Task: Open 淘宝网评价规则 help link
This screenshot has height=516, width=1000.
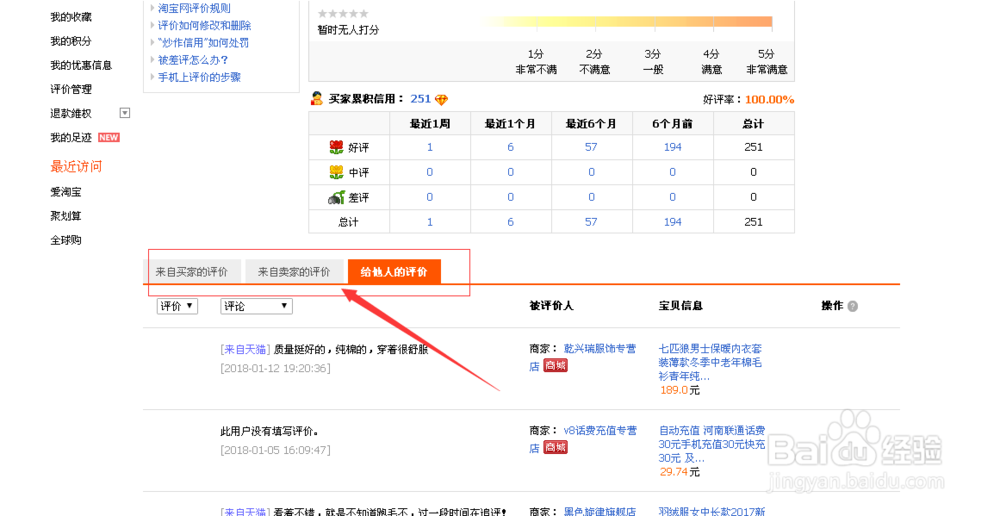Action: click(x=195, y=8)
